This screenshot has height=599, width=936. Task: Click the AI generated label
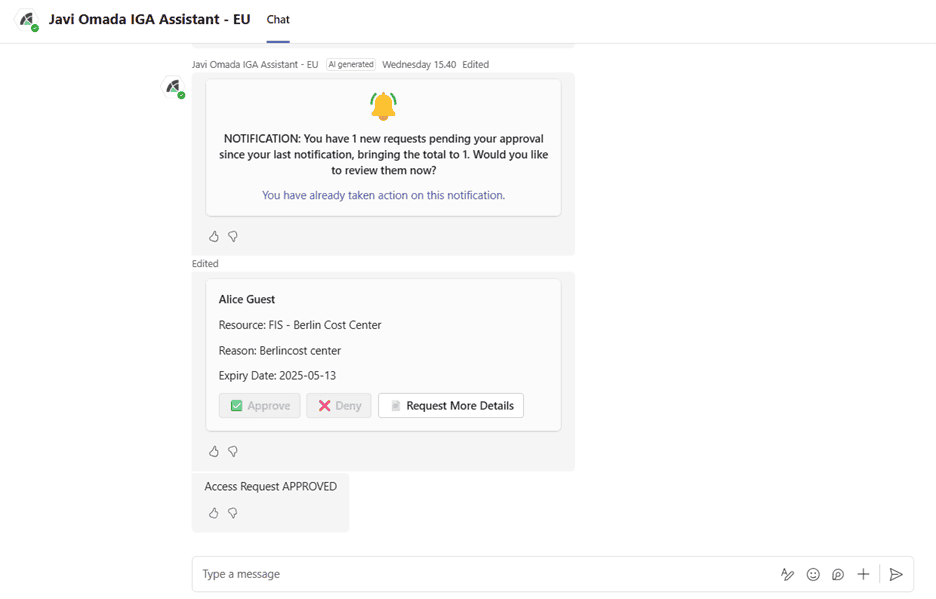tap(351, 64)
